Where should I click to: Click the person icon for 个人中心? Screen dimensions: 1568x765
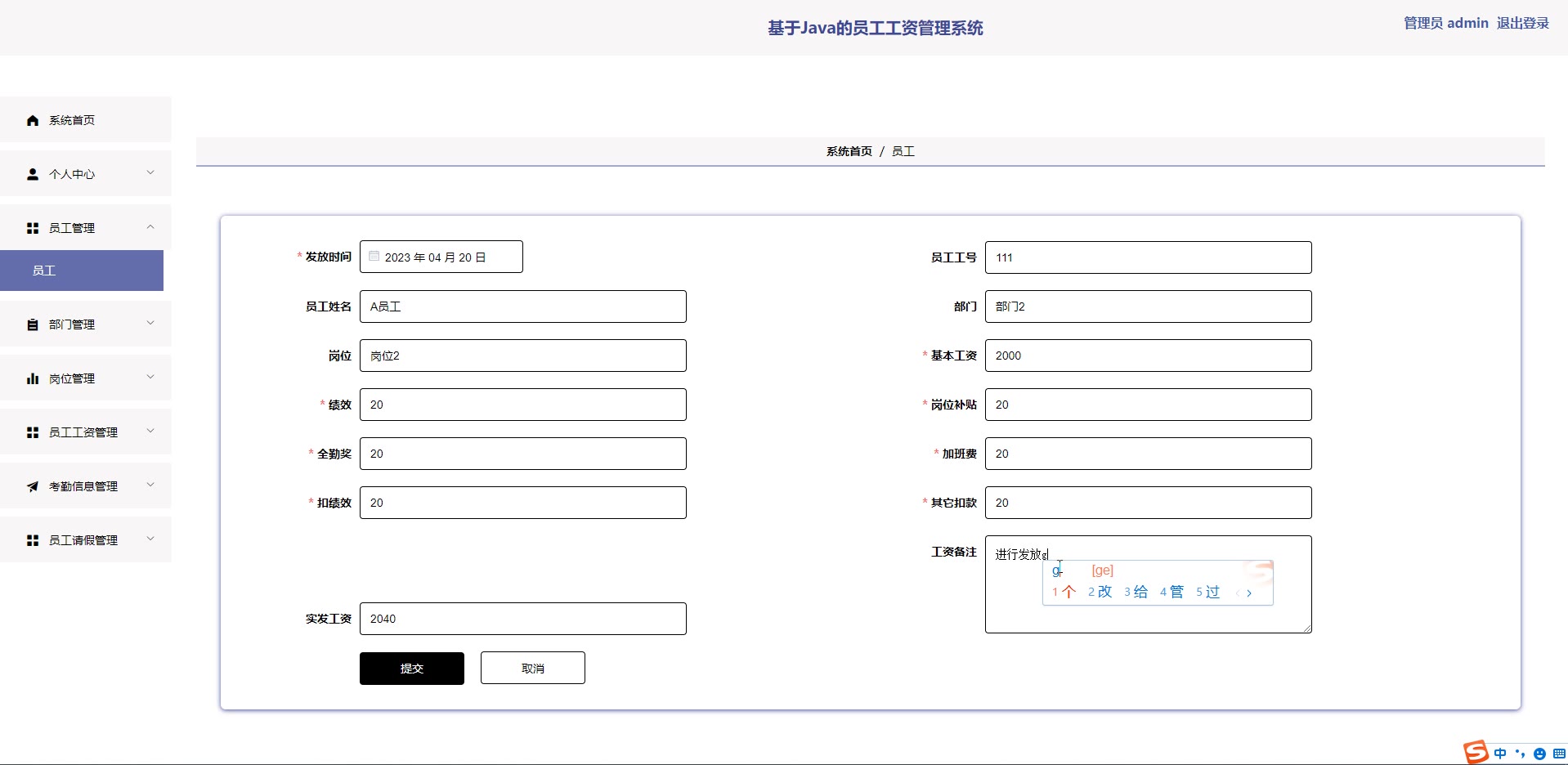pyautogui.click(x=33, y=174)
